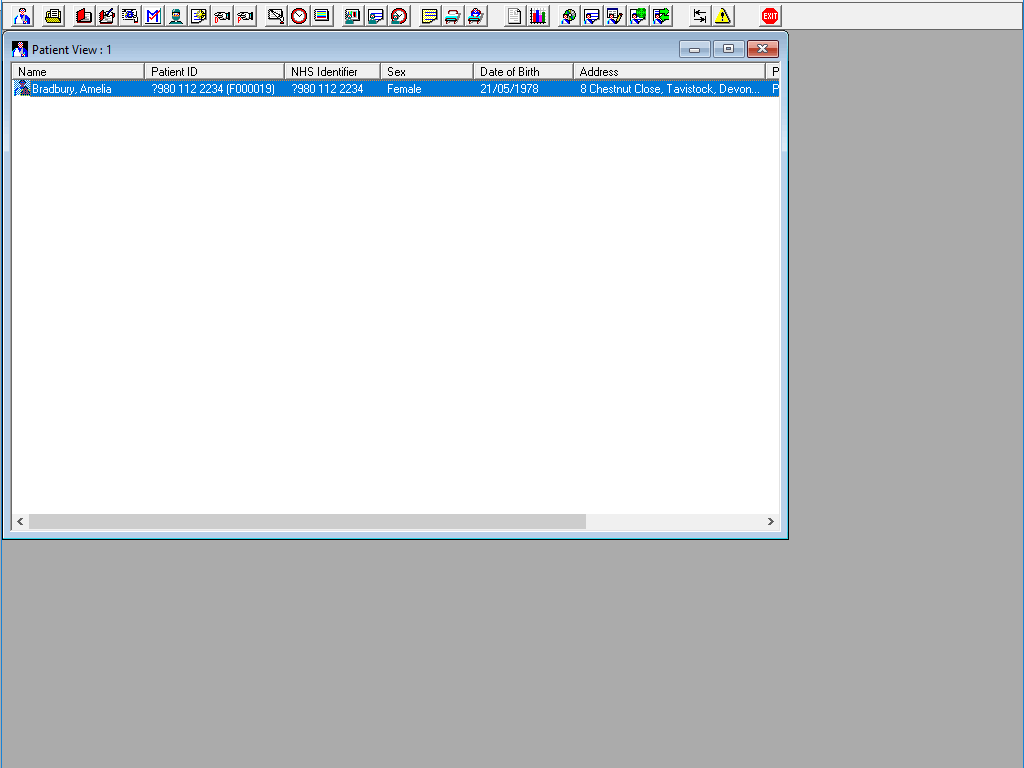
Task: Click the document with yellow starburst icon
Action: coord(199,16)
